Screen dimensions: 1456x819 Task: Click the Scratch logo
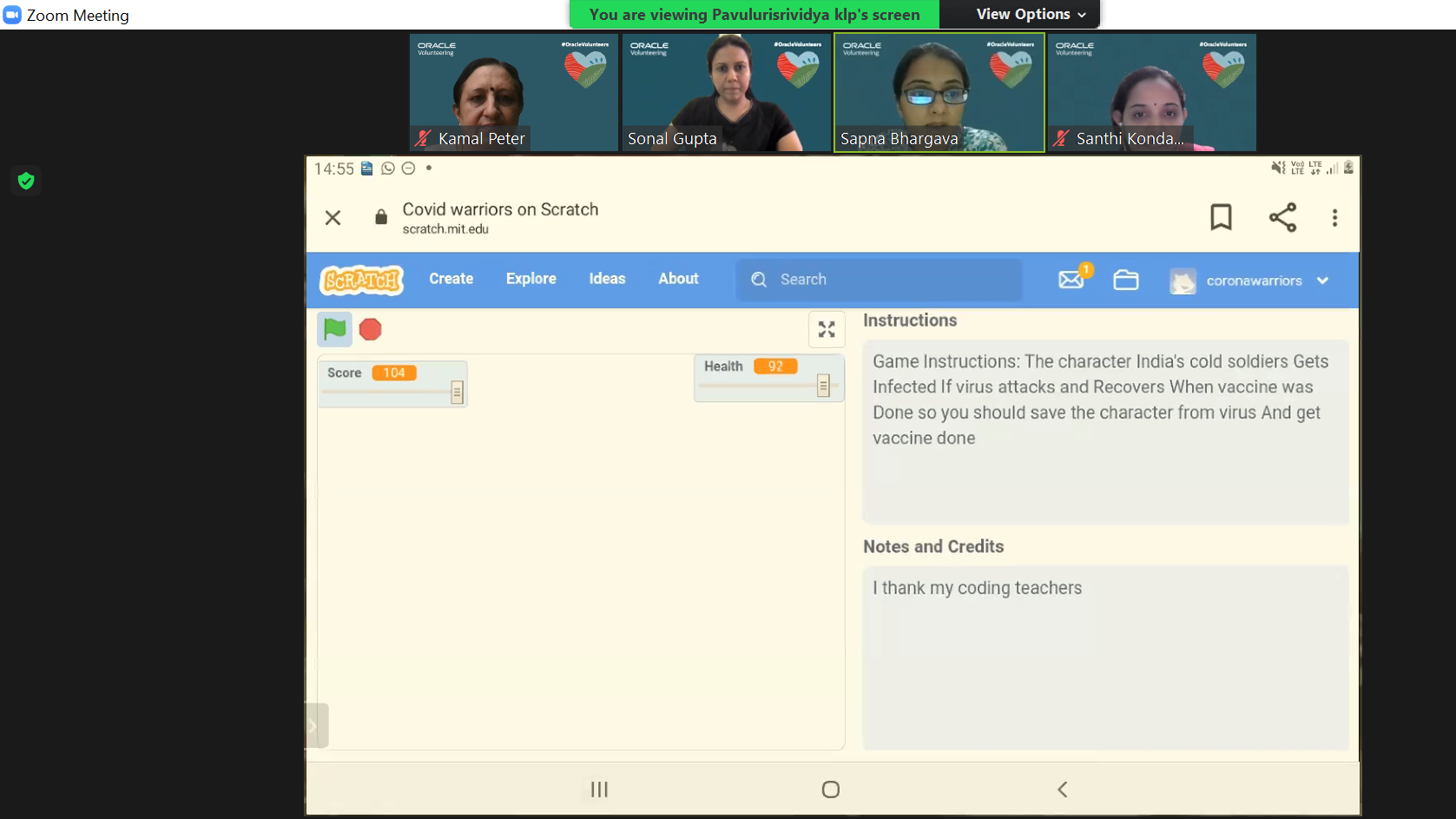tap(362, 280)
